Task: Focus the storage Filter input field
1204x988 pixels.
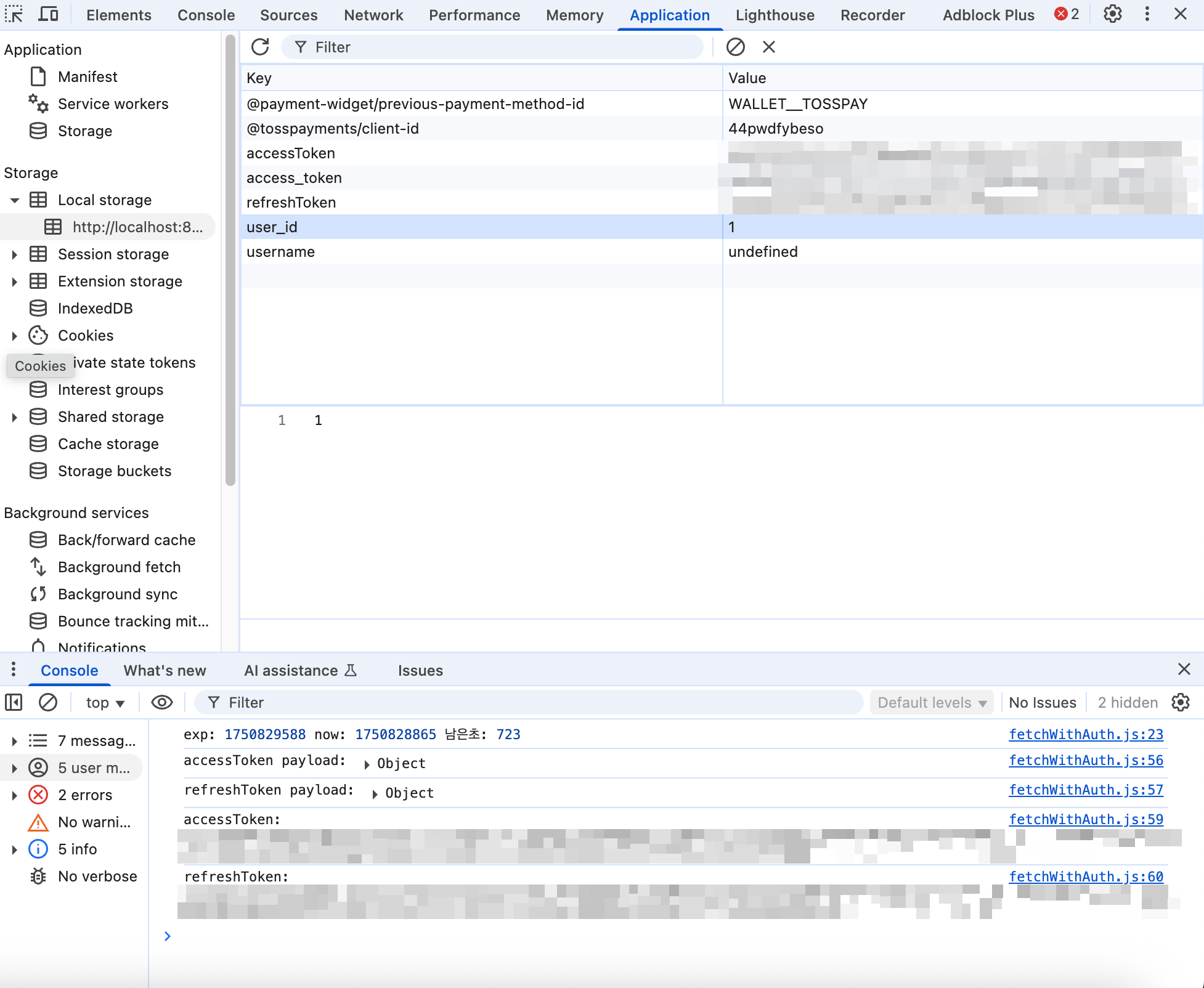Action: click(x=492, y=47)
